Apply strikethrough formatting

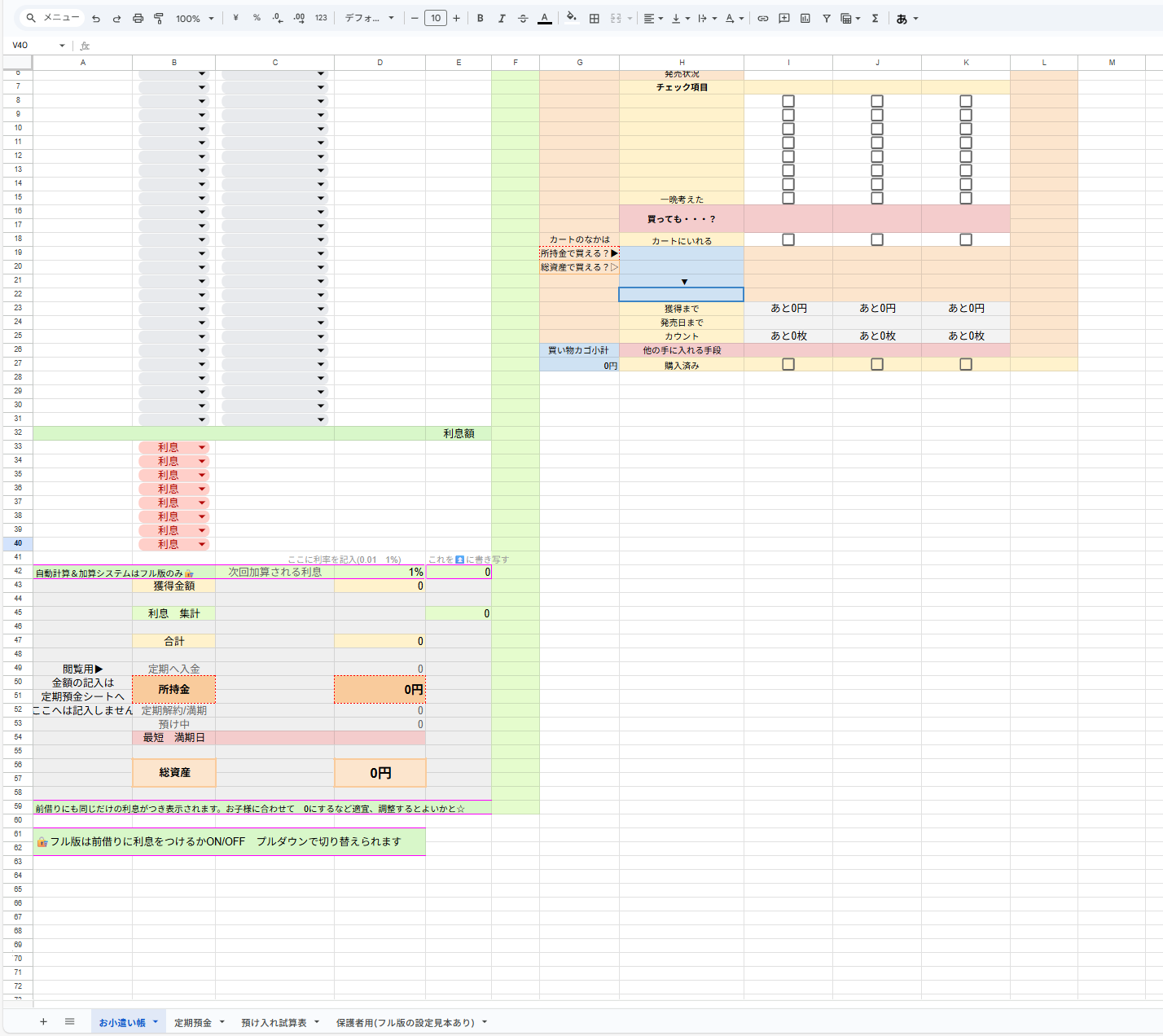(x=523, y=19)
